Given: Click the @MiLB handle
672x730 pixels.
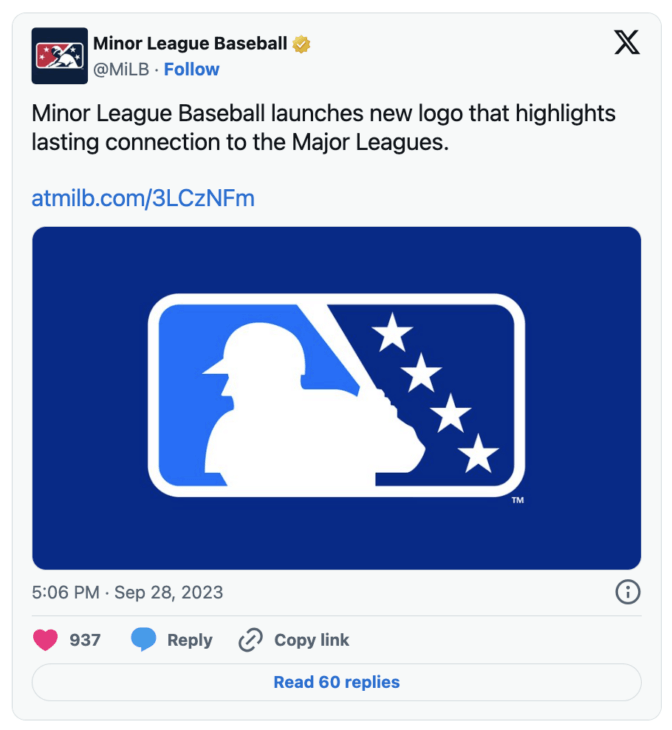Looking at the screenshot, I should click(121, 69).
